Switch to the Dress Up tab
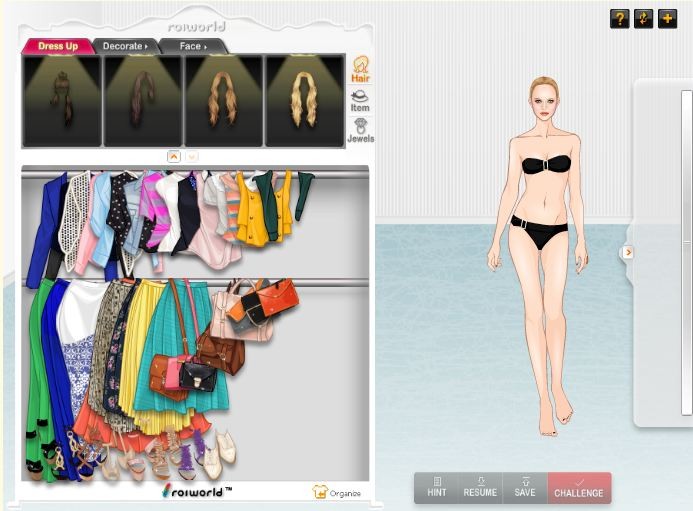Image resolution: width=693 pixels, height=511 pixels. click(x=57, y=46)
